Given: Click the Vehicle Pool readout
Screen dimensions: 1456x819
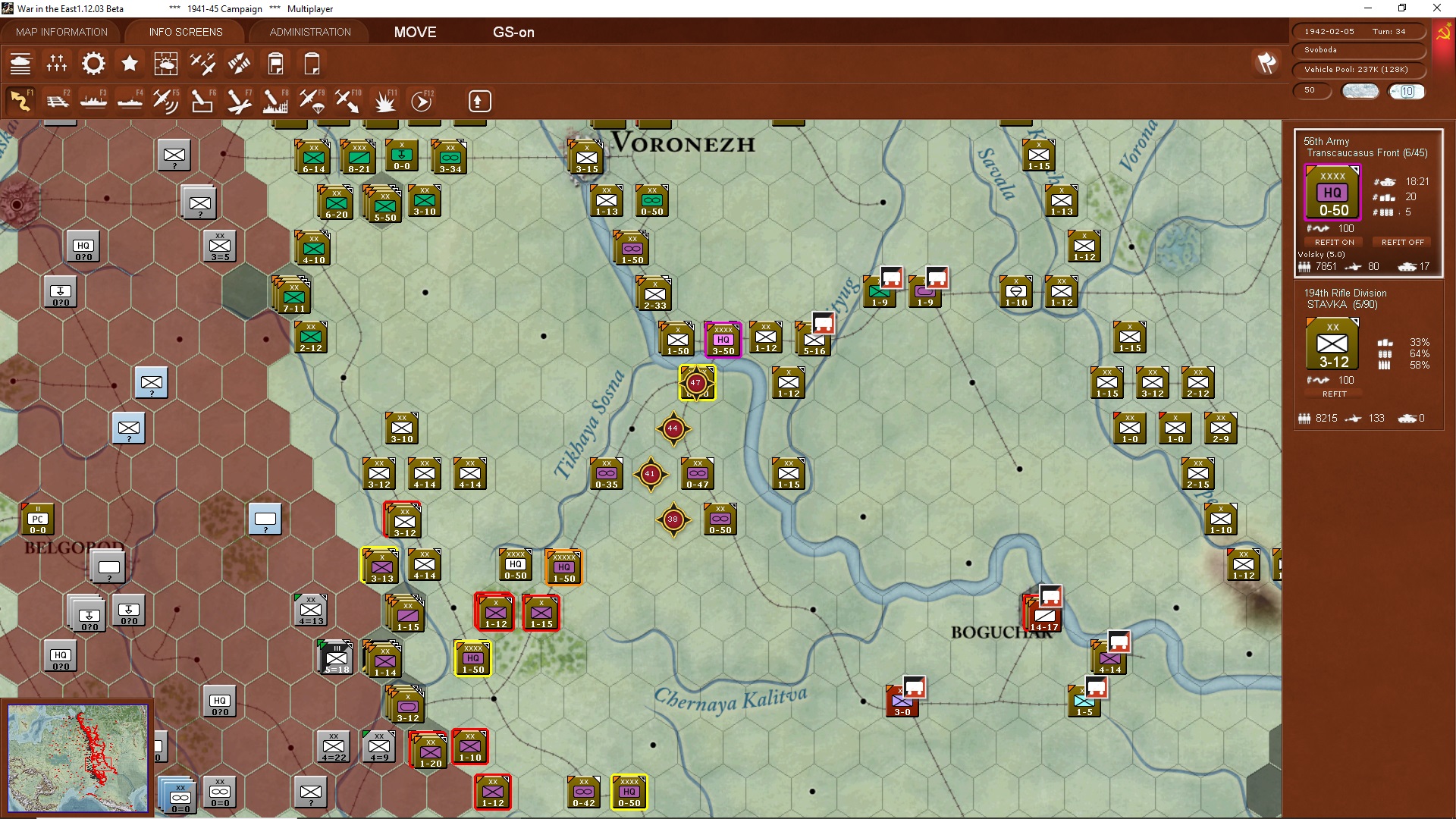Looking at the screenshot, I should [1358, 70].
